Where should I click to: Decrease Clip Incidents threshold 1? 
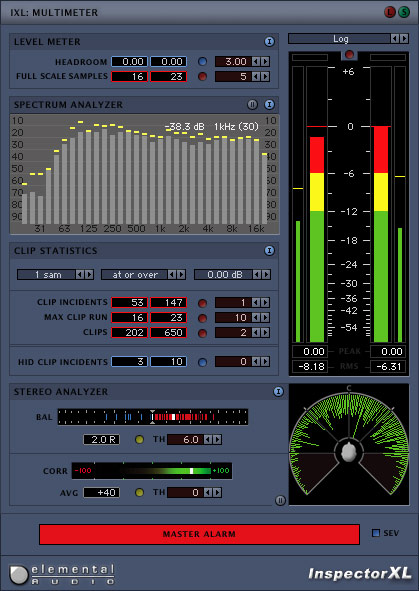(256, 303)
